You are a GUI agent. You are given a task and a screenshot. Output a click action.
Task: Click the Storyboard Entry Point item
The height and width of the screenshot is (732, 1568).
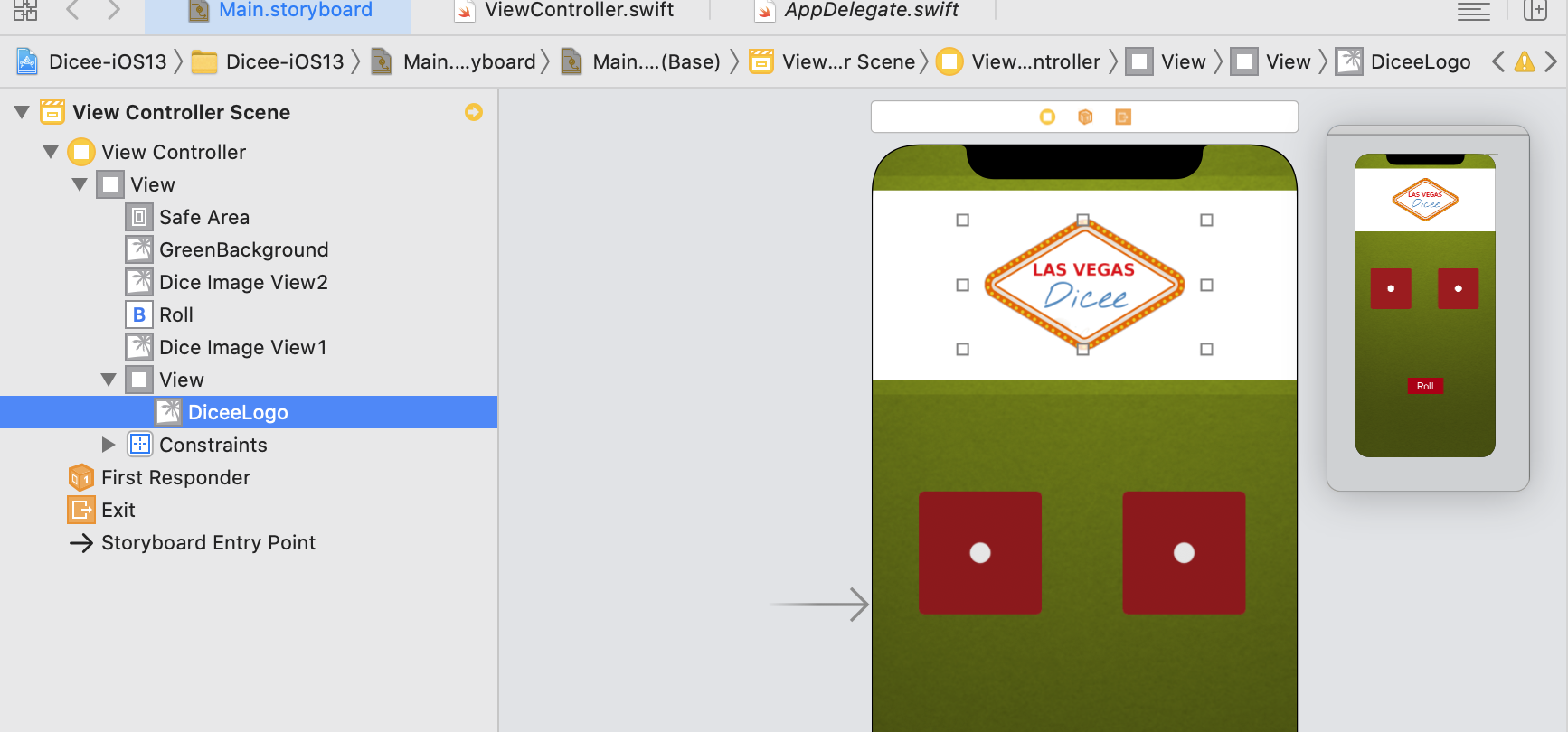[208, 542]
